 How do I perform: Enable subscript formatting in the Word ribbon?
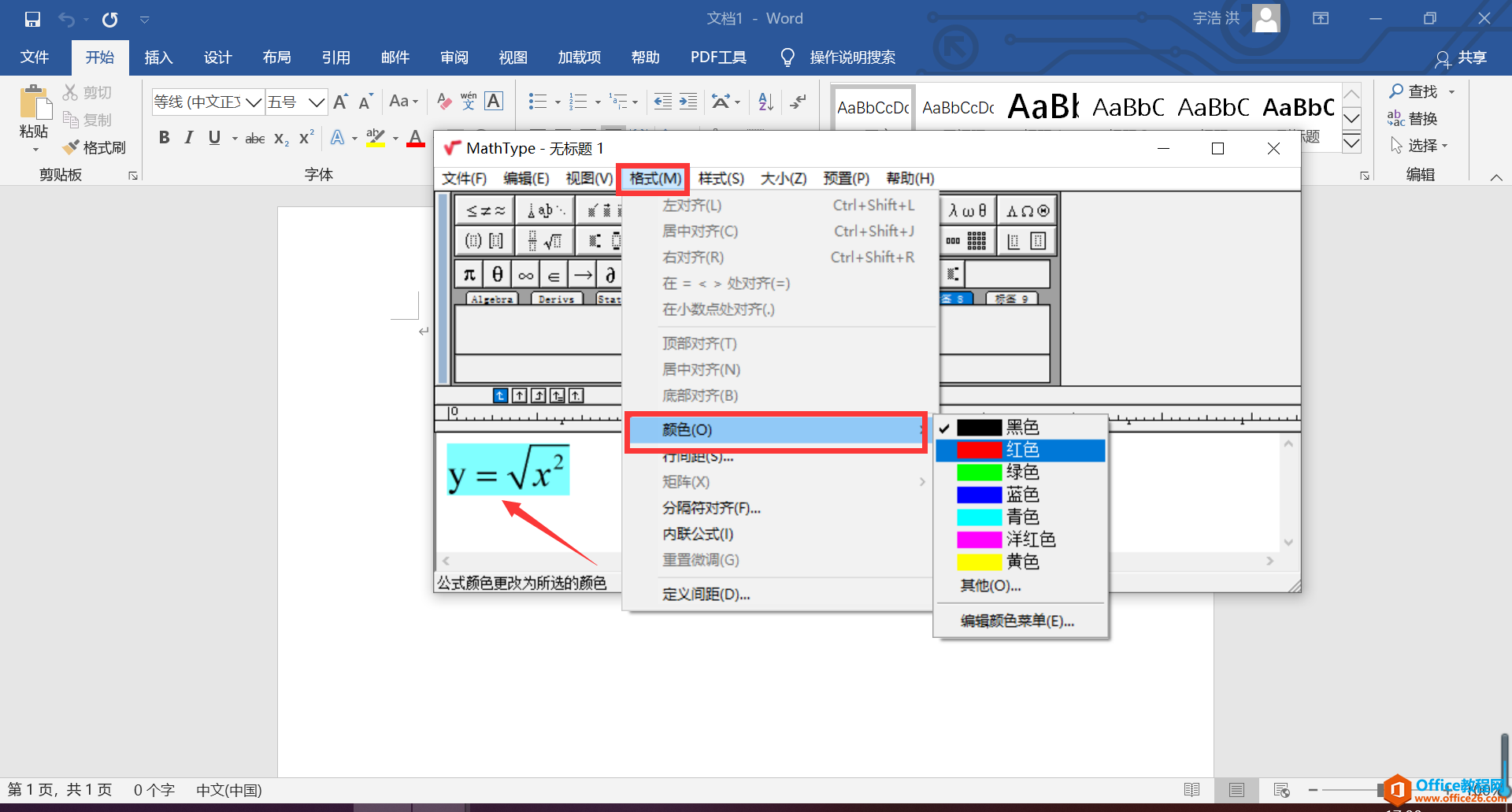coord(280,139)
